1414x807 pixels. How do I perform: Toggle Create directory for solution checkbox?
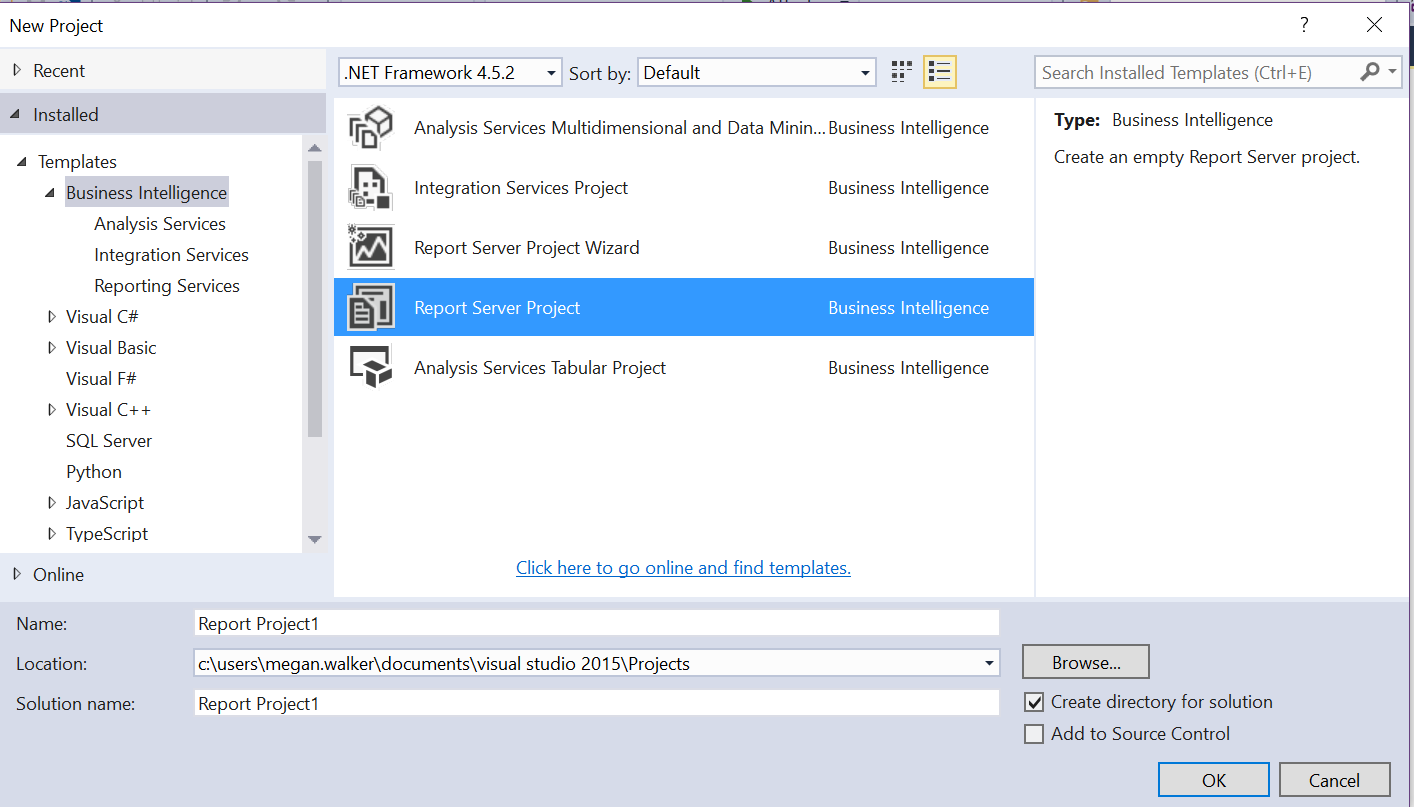[x=1034, y=702]
